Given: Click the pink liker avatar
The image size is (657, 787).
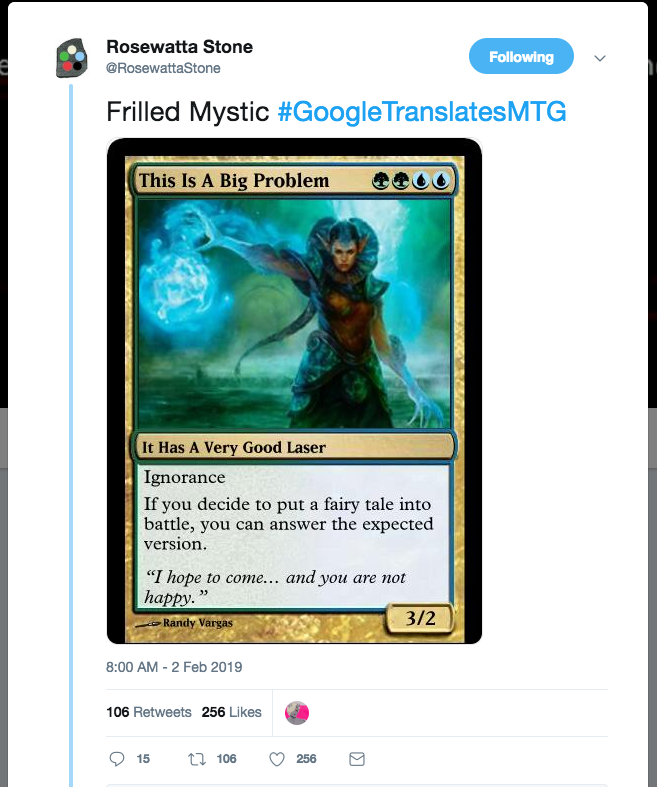Looking at the screenshot, I should [x=297, y=713].
